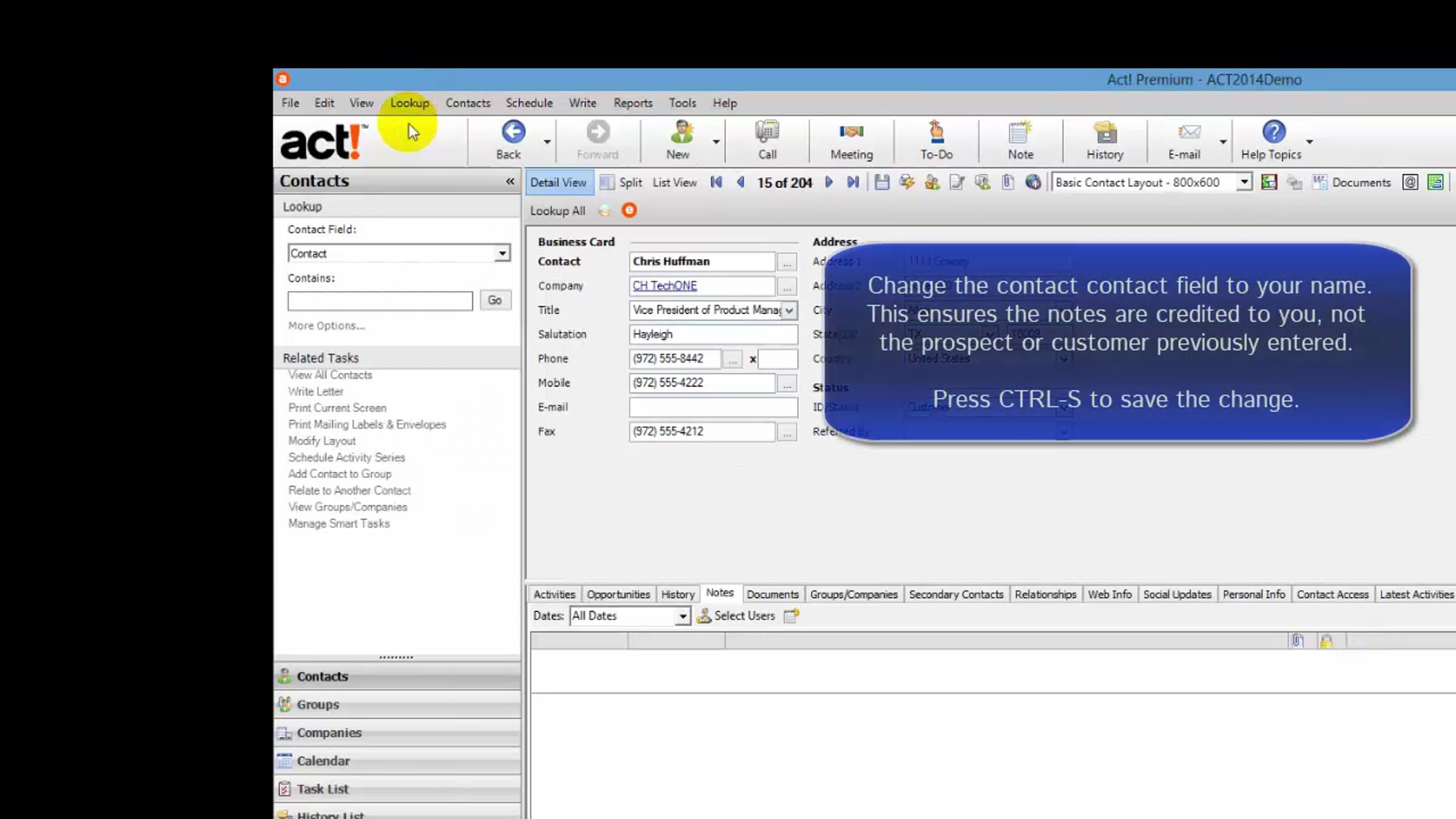Expand the New button dropdown arrow
1456x819 pixels.
click(x=716, y=141)
